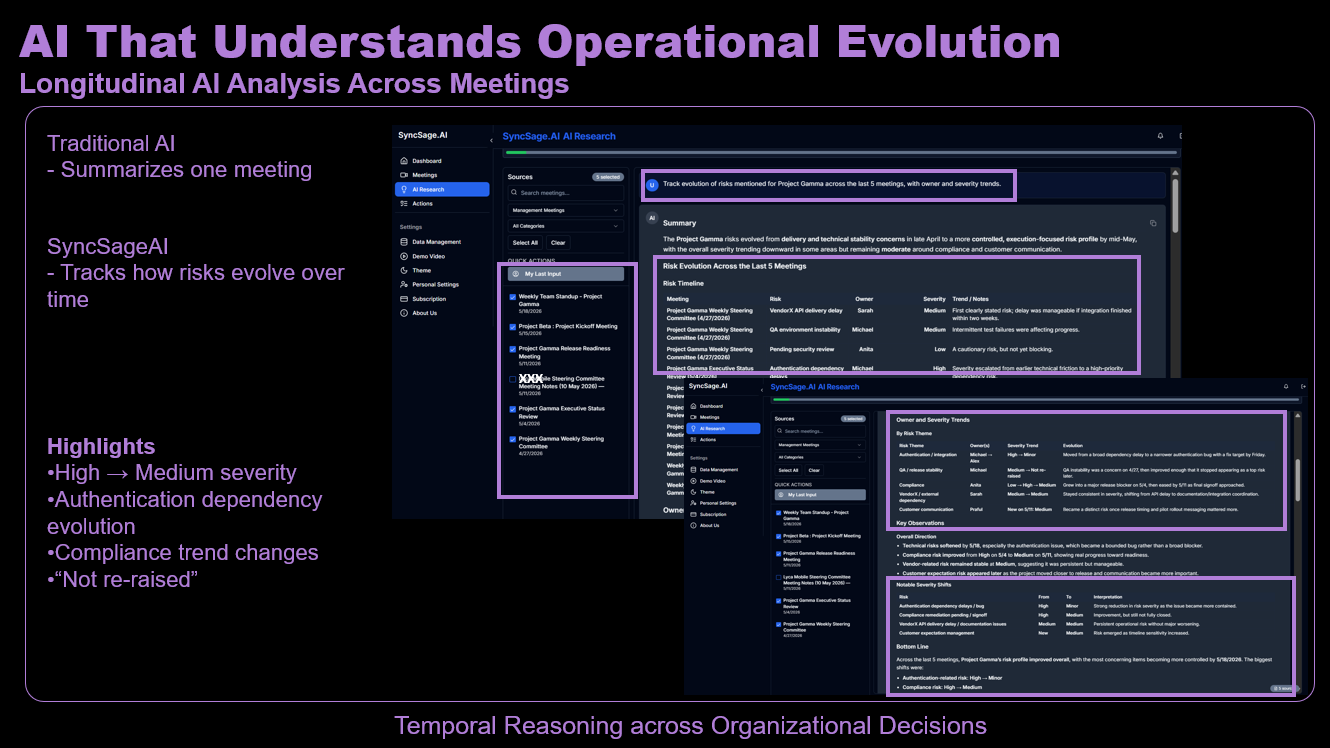
Task: Click AI Research lightbulb icon in upper screenshot
Action: (x=403, y=189)
